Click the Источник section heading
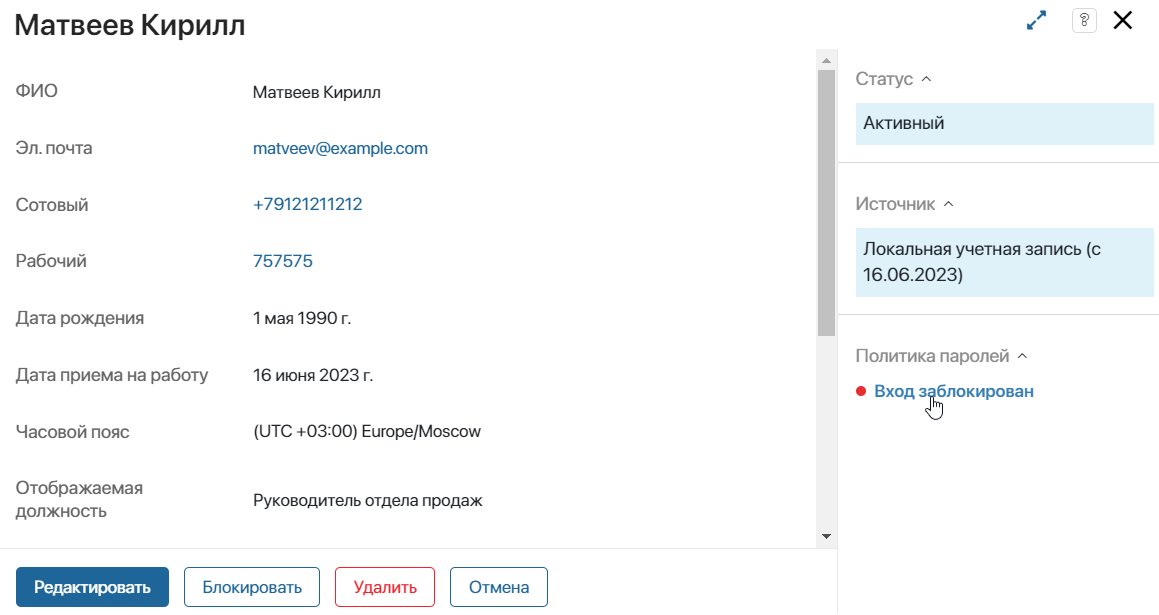 tap(895, 204)
